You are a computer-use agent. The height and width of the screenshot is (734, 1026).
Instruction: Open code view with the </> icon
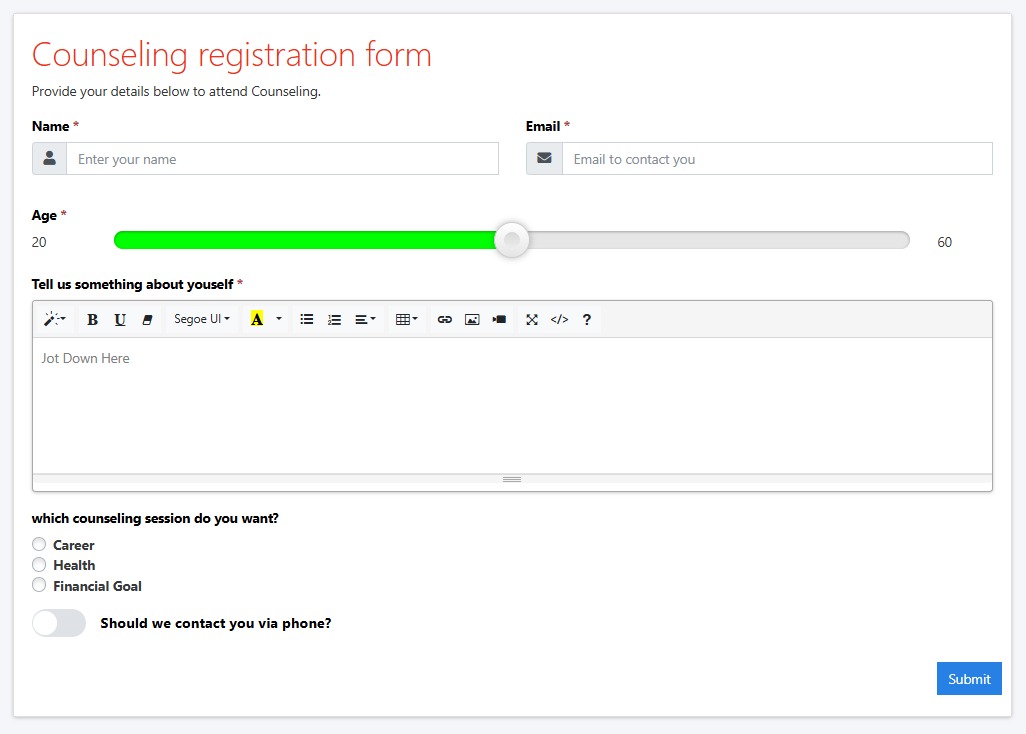559,320
